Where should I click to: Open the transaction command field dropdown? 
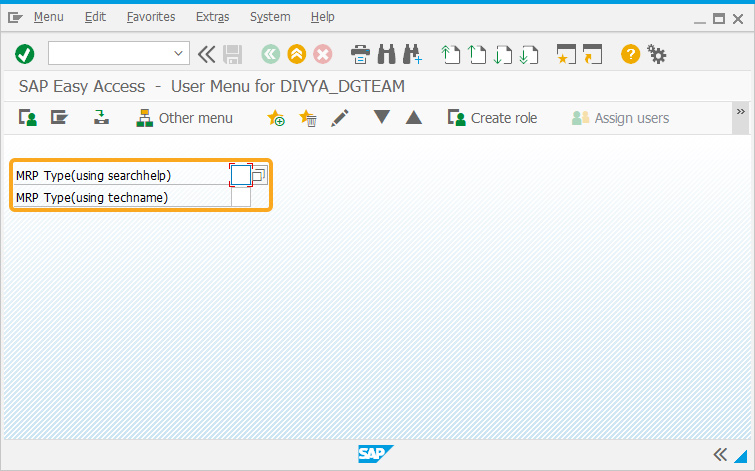(x=178, y=53)
